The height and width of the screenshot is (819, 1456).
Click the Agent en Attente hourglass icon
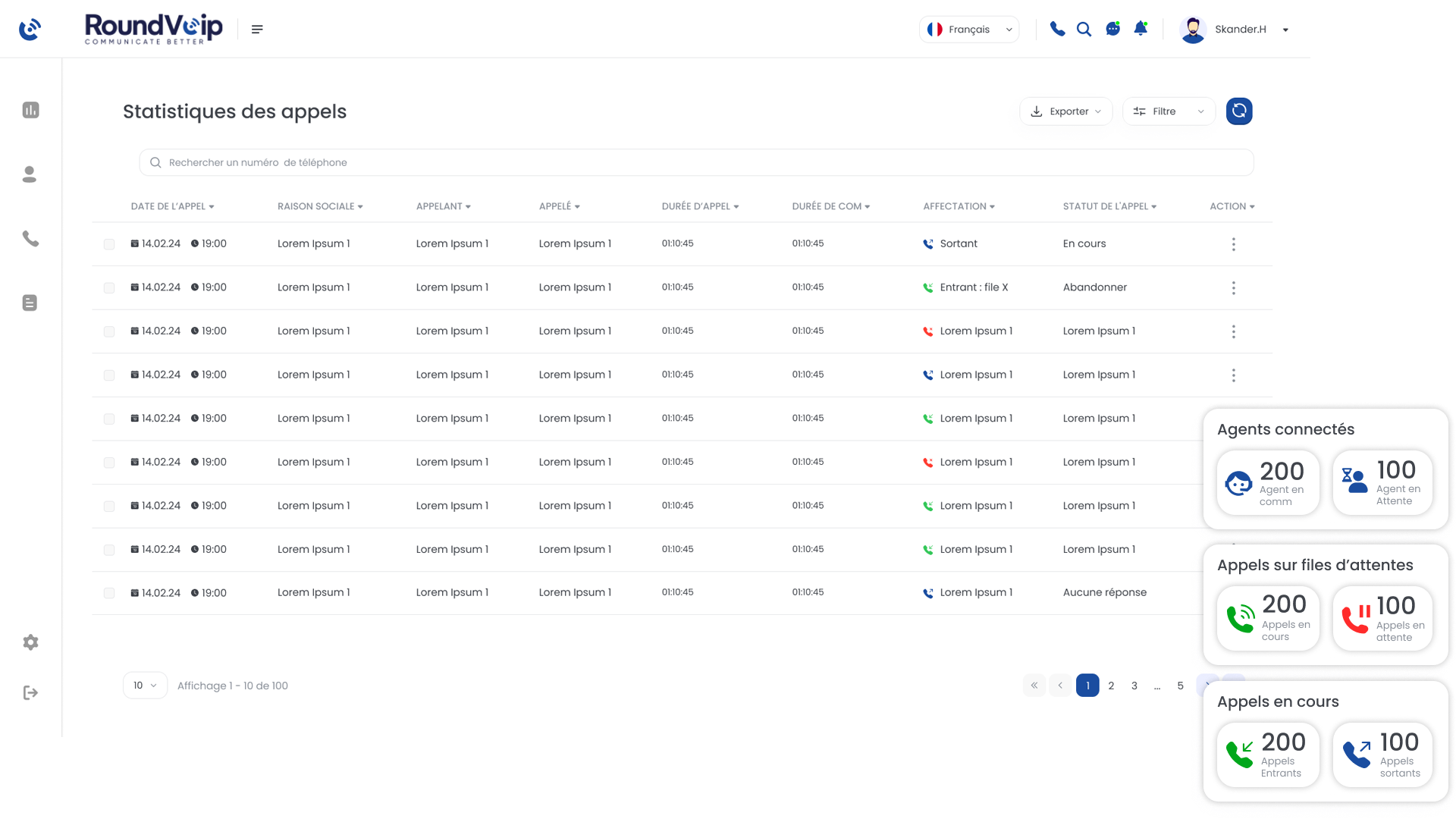tap(1354, 480)
